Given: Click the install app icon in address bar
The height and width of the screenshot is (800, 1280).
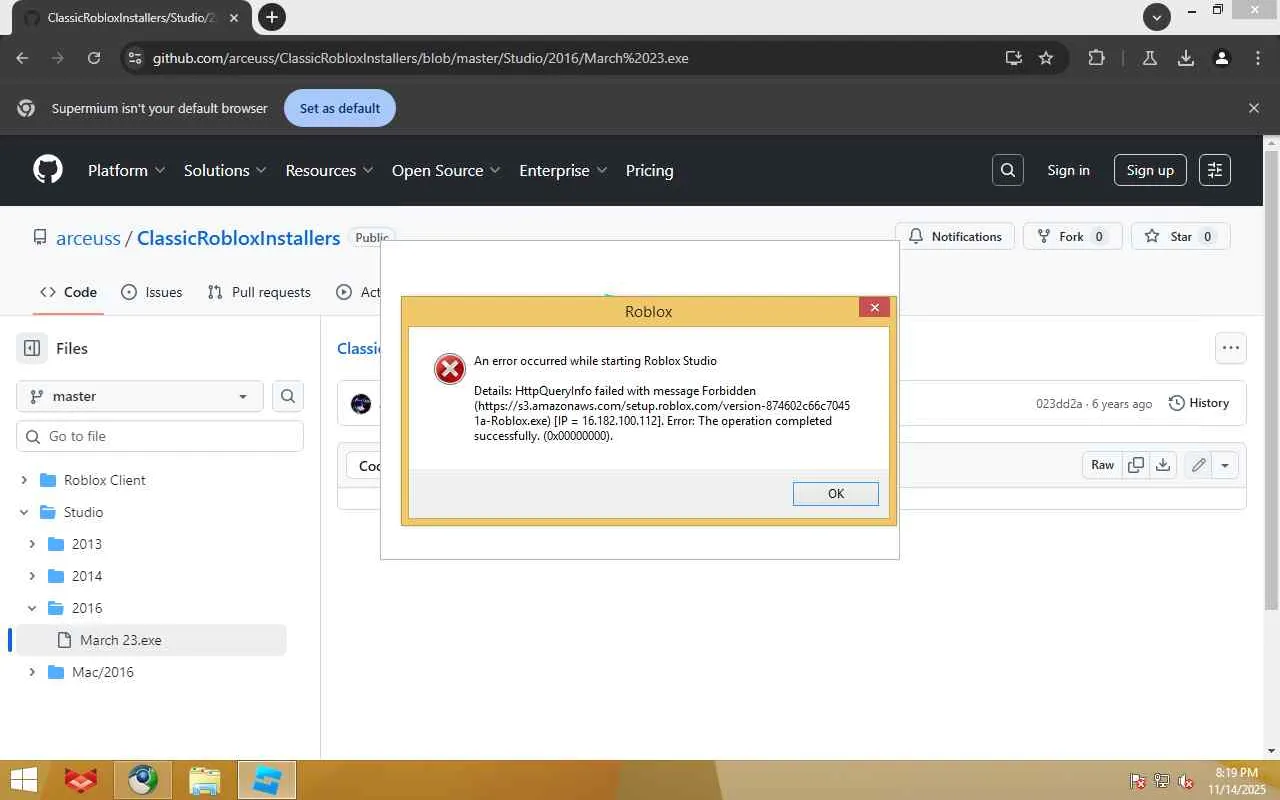Looking at the screenshot, I should click(x=1013, y=58).
